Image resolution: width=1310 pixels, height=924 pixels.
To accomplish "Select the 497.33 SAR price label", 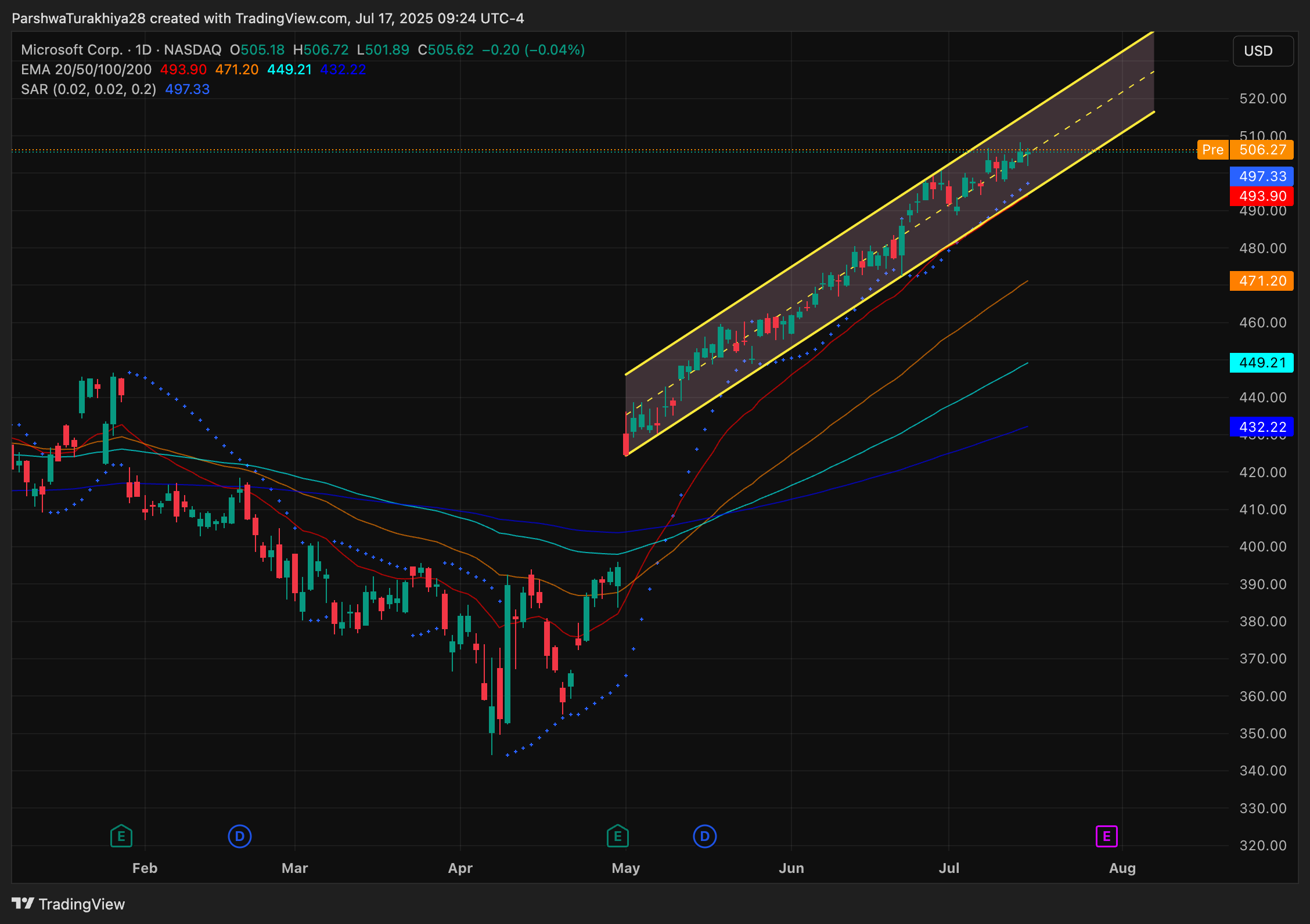I will 1262,176.
